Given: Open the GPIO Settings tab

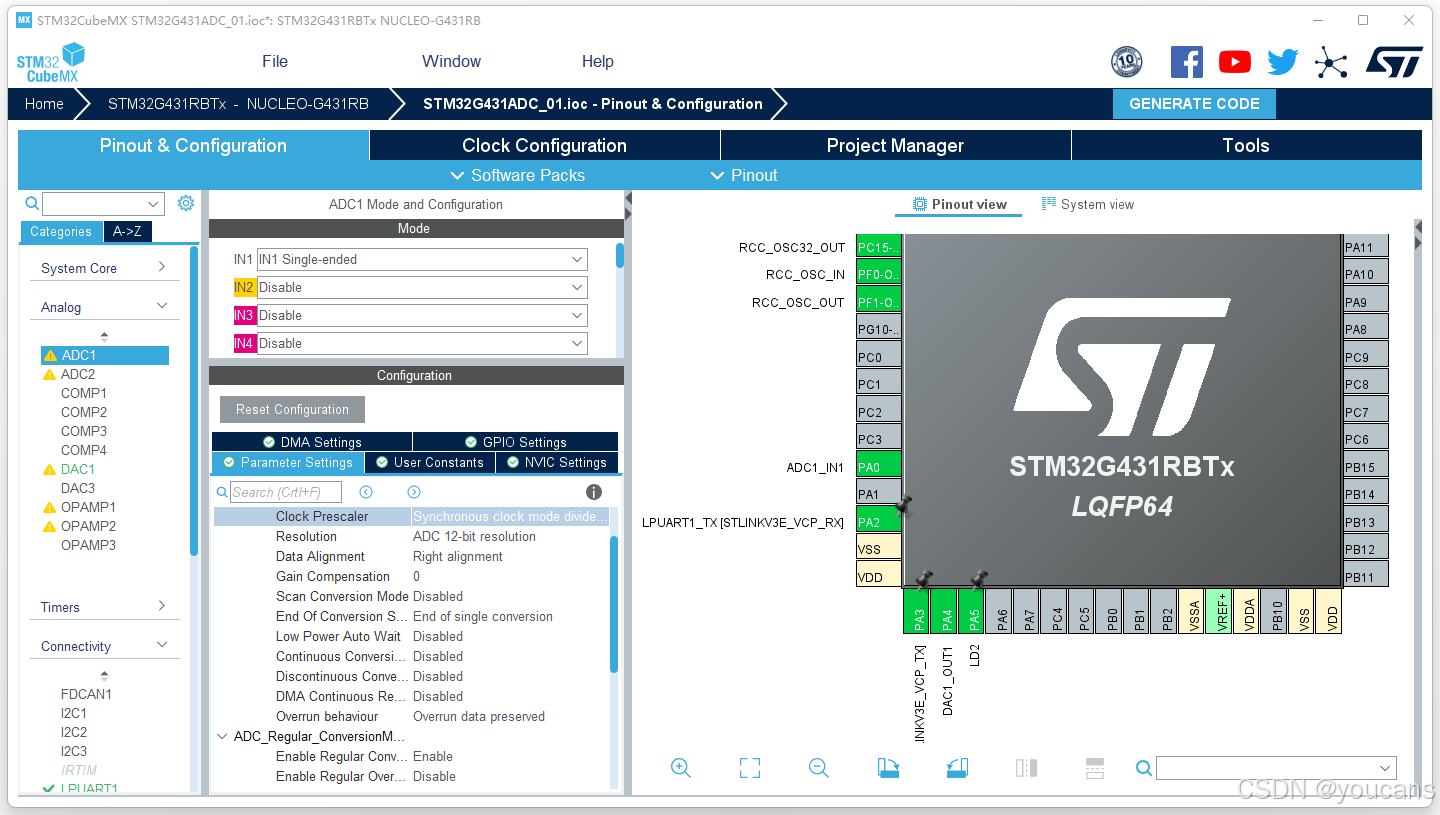Looking at the screenshot, I should tap(516, 442).
